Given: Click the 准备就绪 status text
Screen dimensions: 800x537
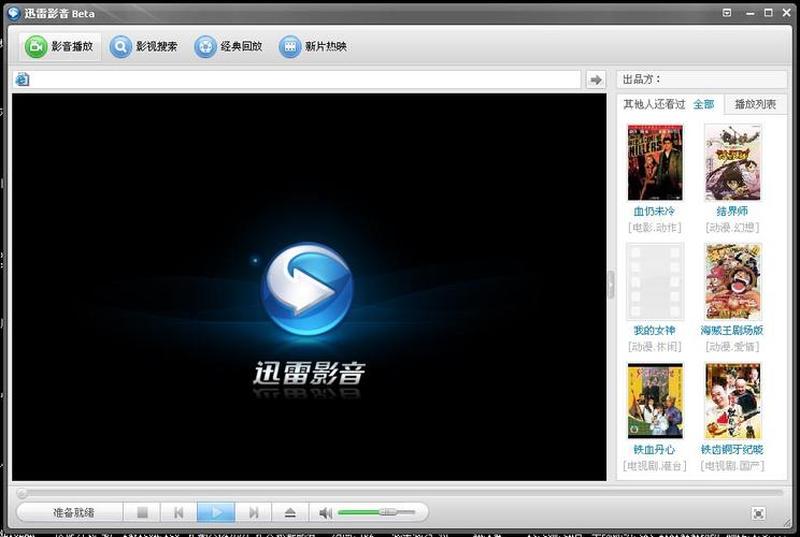Looking at the screenshot, I should point(73,513).
